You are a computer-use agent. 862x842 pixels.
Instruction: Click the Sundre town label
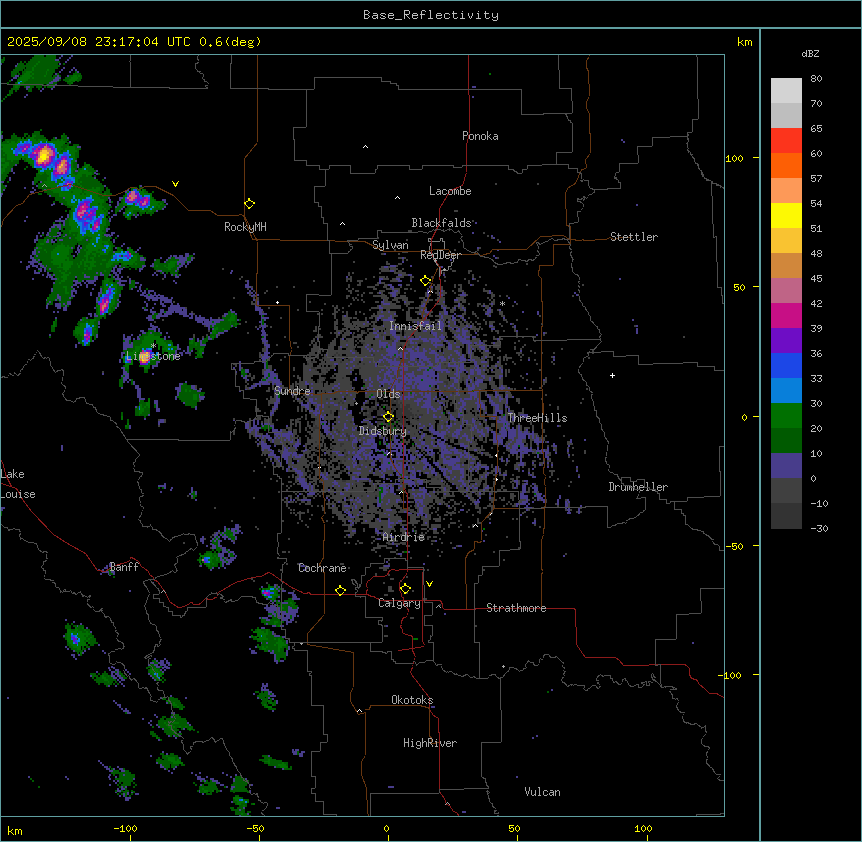tap(292, 391)
